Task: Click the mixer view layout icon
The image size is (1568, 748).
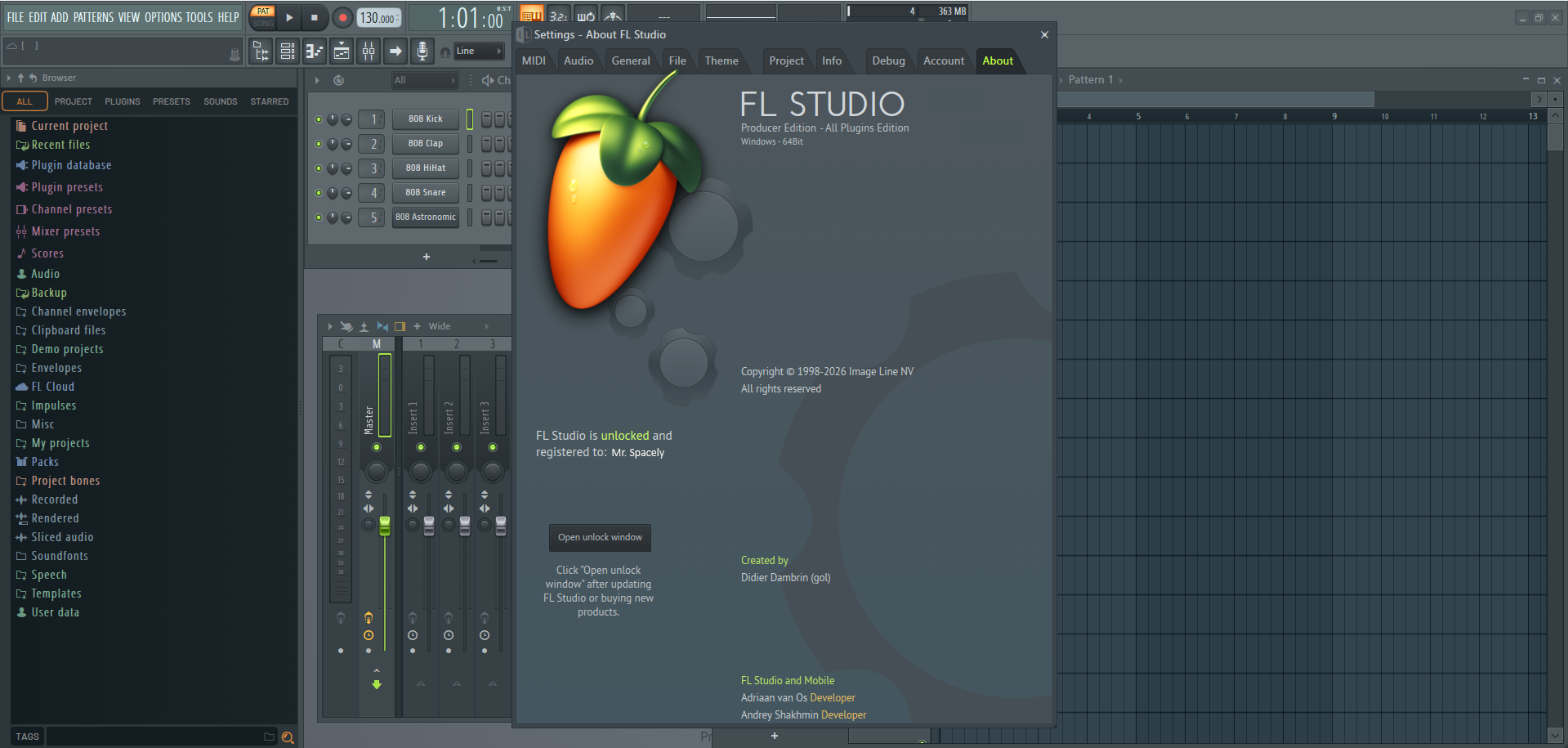Action: 400,326
